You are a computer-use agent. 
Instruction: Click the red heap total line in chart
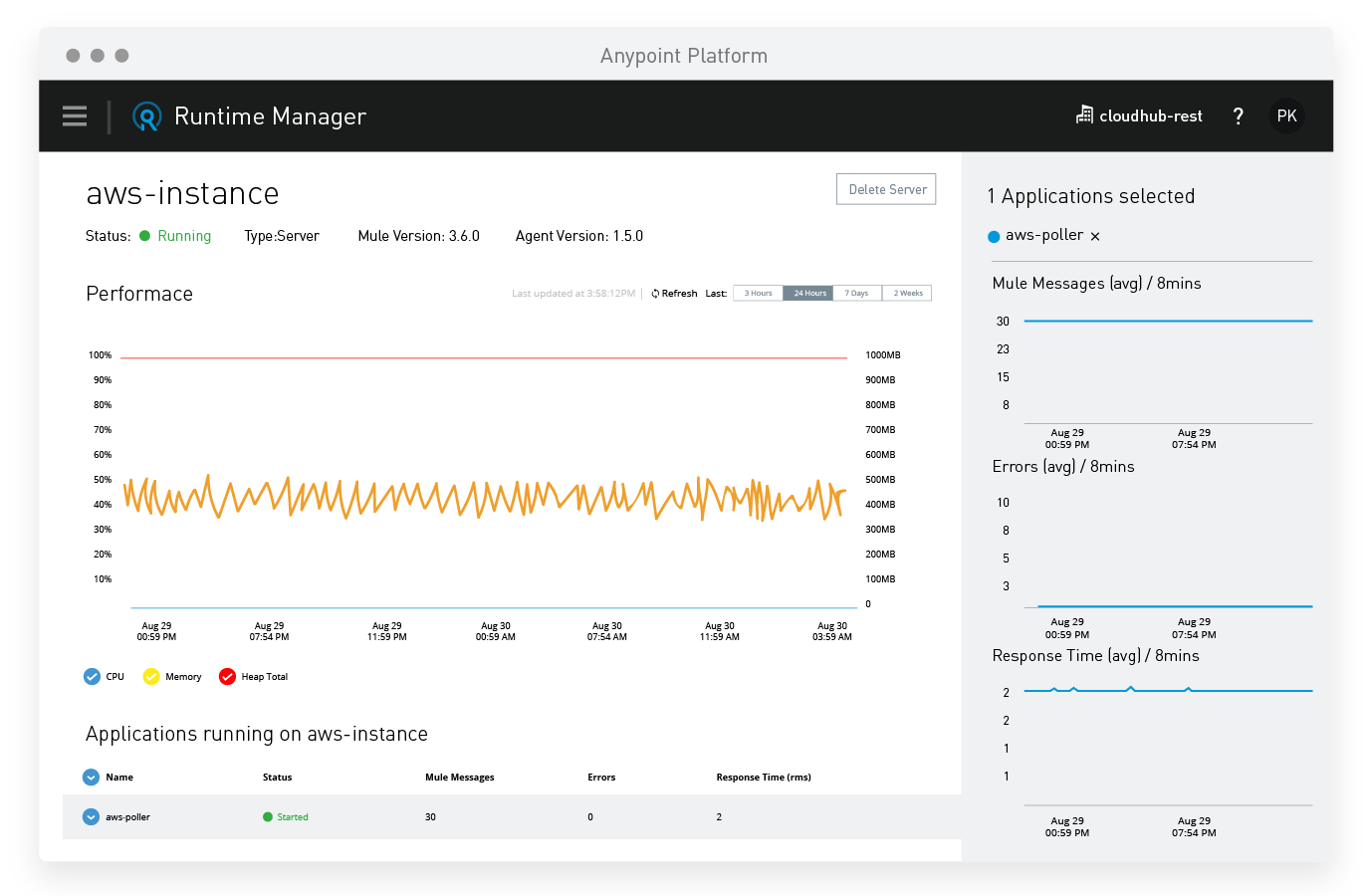pos(484,357)
